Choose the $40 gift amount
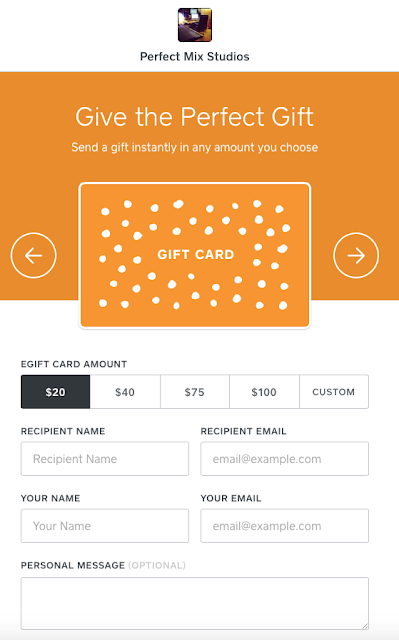The width and height of the screenshot is (399, 640). click(x=125, y=392)
